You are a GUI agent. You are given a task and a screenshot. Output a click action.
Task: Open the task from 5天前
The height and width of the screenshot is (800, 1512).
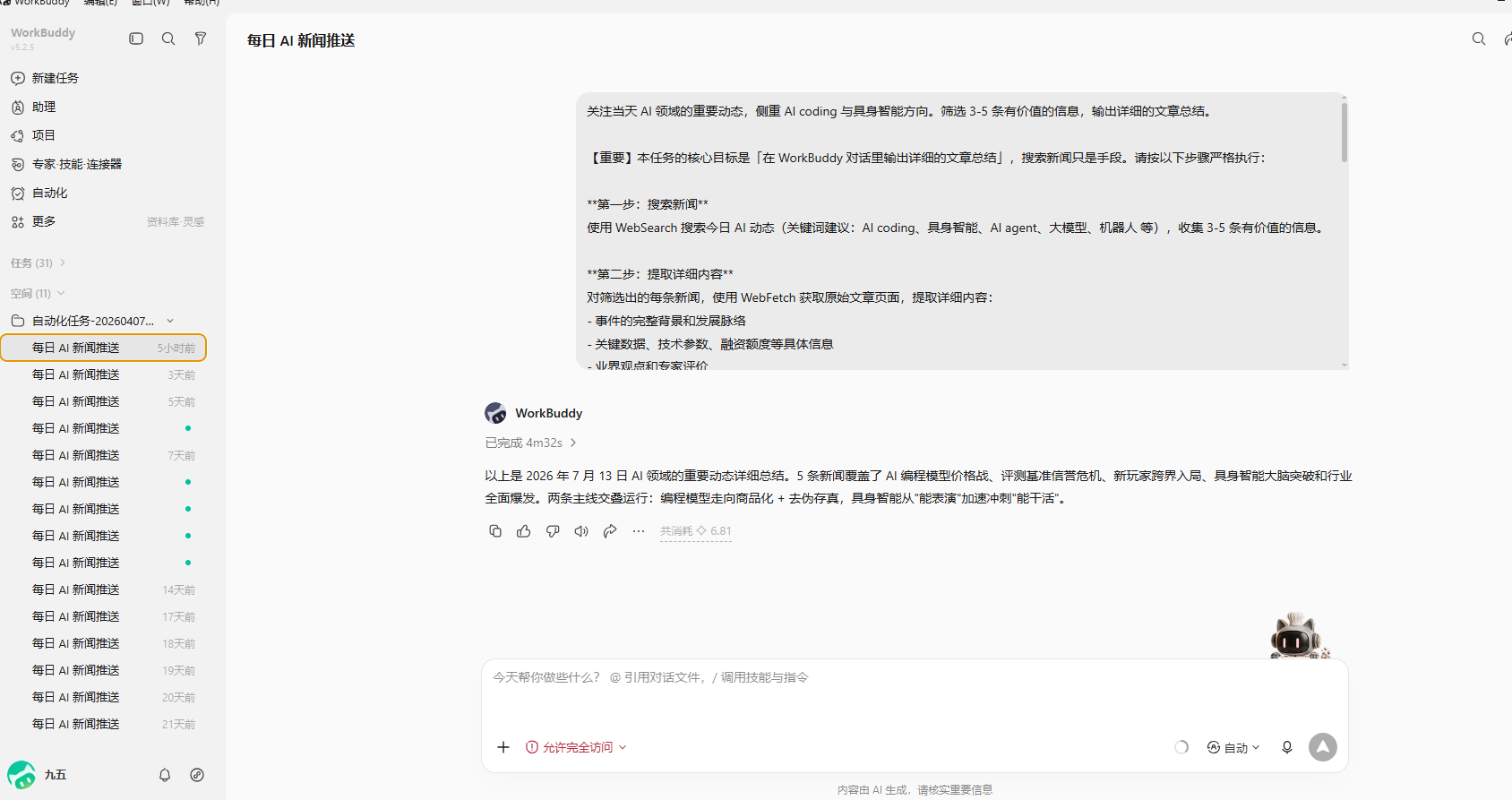click(104, 401)
